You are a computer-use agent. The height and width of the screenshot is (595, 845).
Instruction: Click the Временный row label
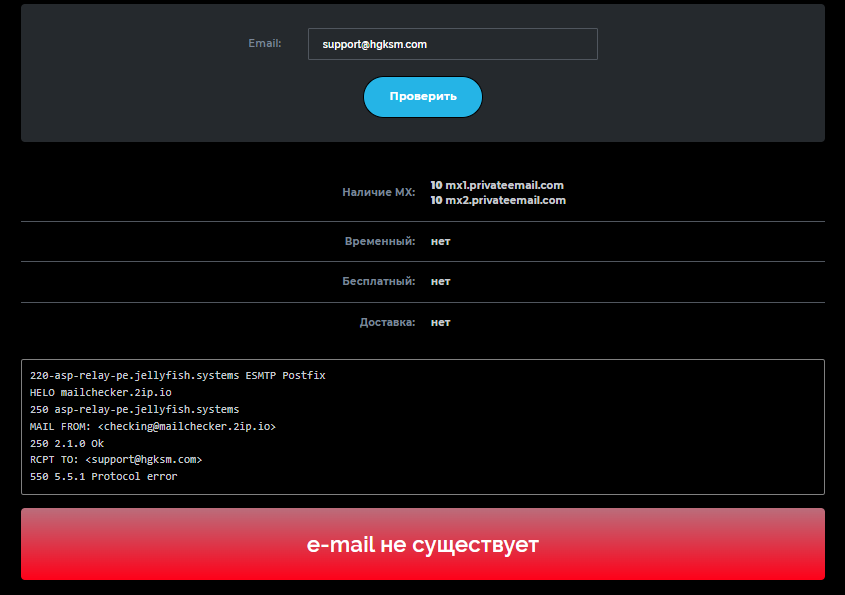point(379,241)
